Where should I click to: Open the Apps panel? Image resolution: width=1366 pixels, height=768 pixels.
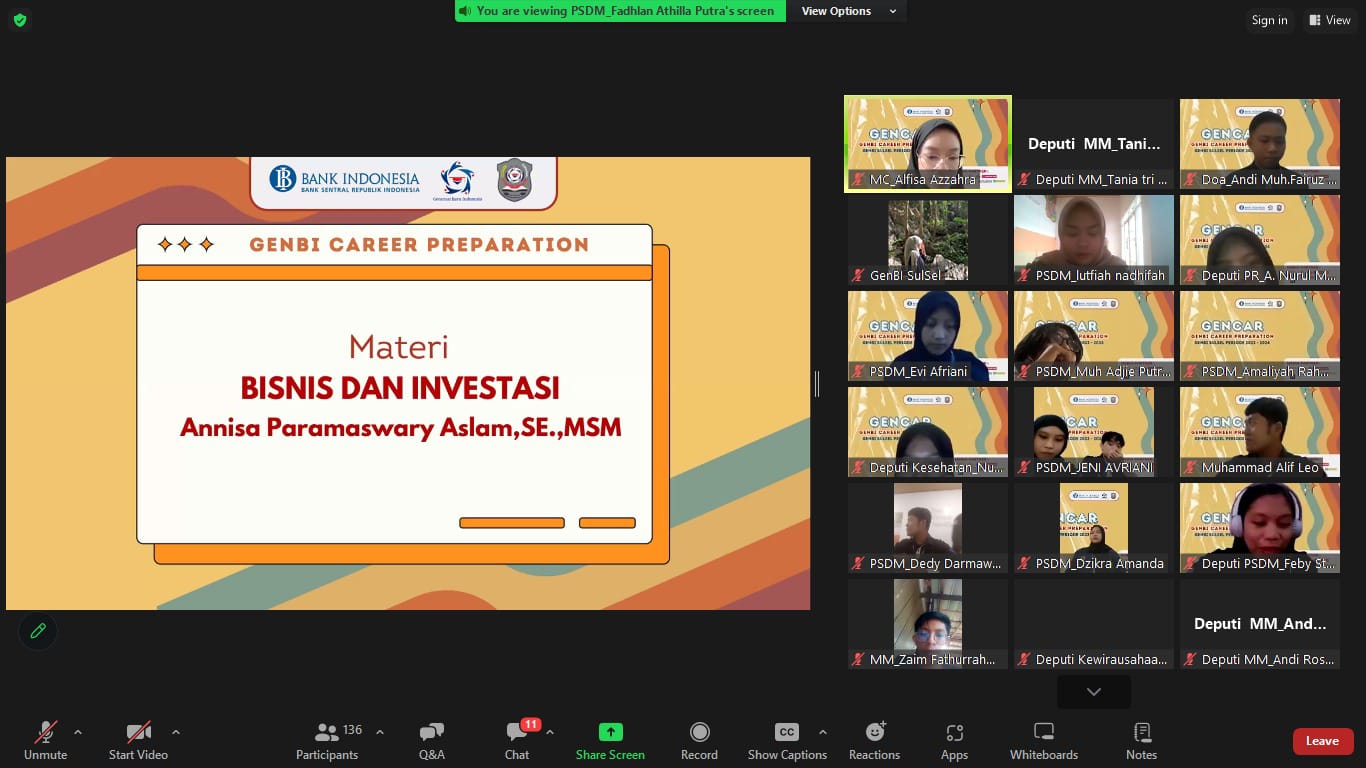(x=954, y=740)
